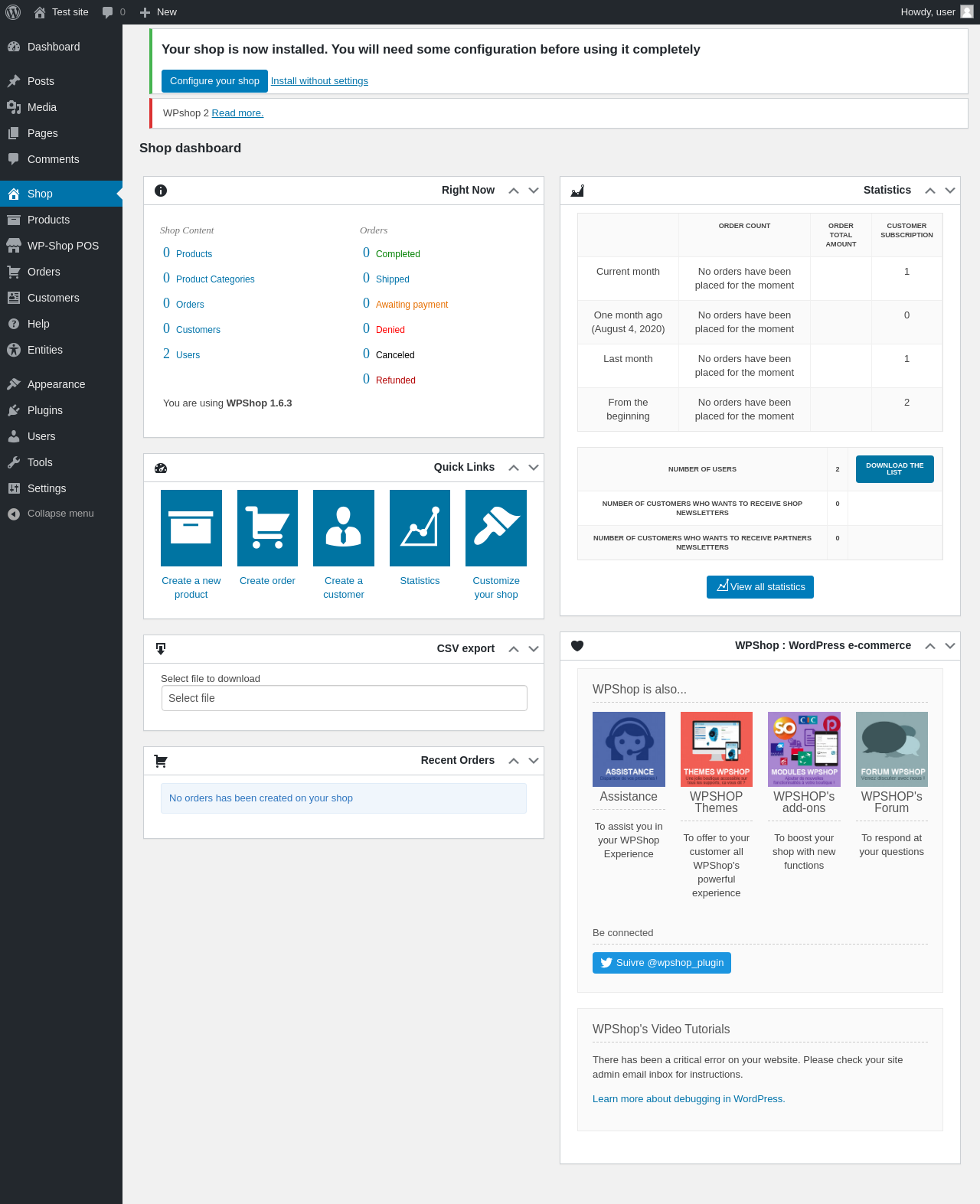Move the WPShop e-commerce panel down

pyautogui.click(x=950, y=646)
